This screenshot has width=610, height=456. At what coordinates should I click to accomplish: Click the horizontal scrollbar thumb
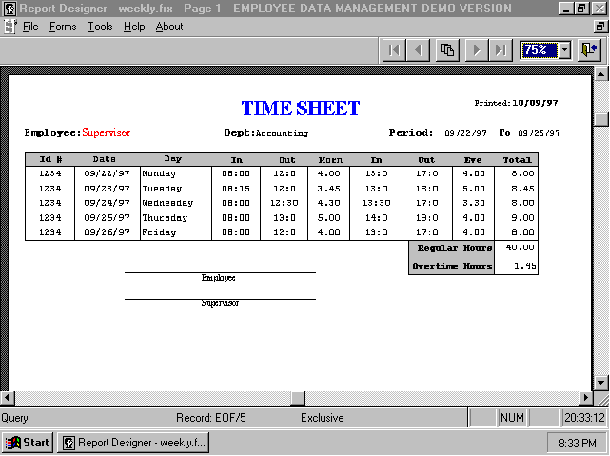click(298, 398)
